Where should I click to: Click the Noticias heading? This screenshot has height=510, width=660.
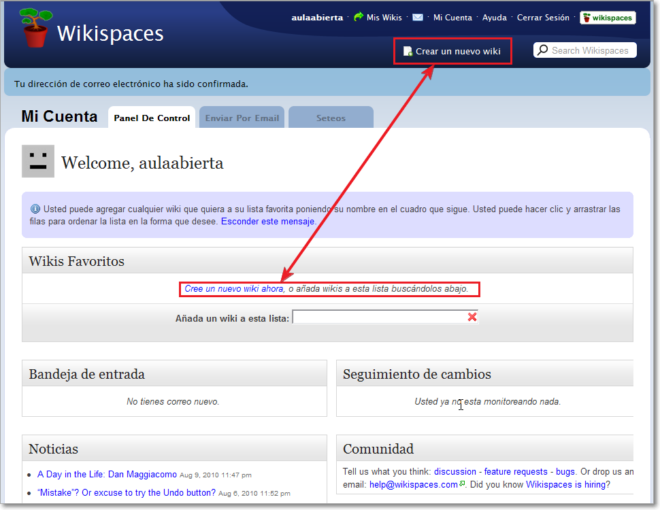(53, 449)
